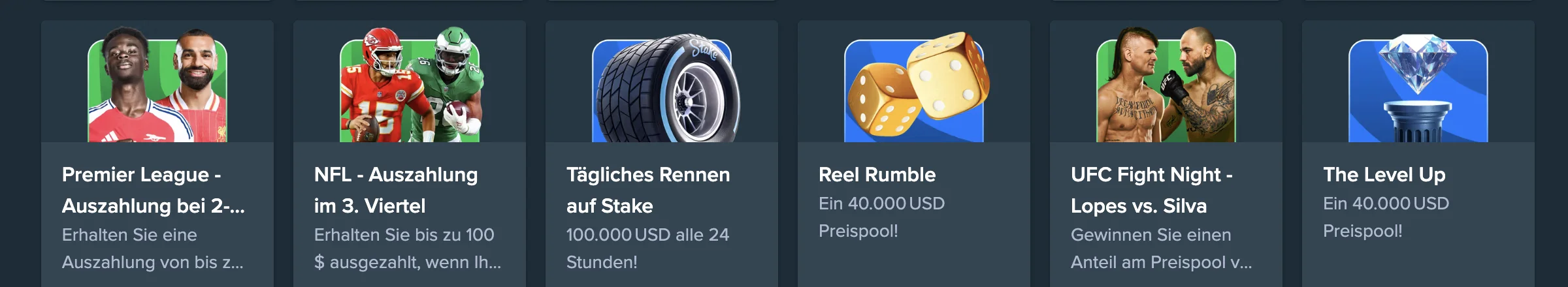Open the Premier League footballers promotion image

tap(157, 85)
